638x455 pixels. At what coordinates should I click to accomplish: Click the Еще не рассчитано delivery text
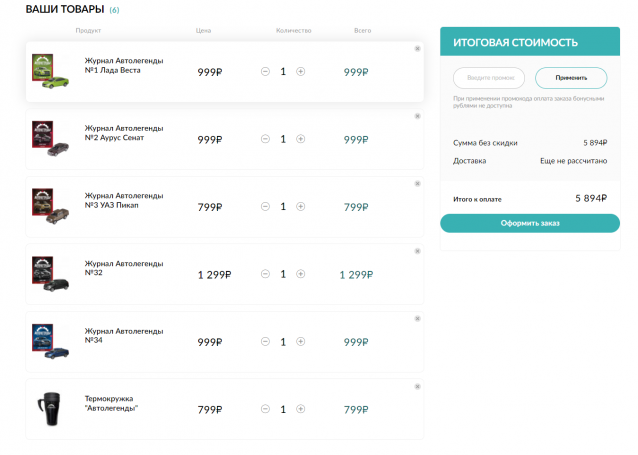pyautogui.click(x=574, y=161)
